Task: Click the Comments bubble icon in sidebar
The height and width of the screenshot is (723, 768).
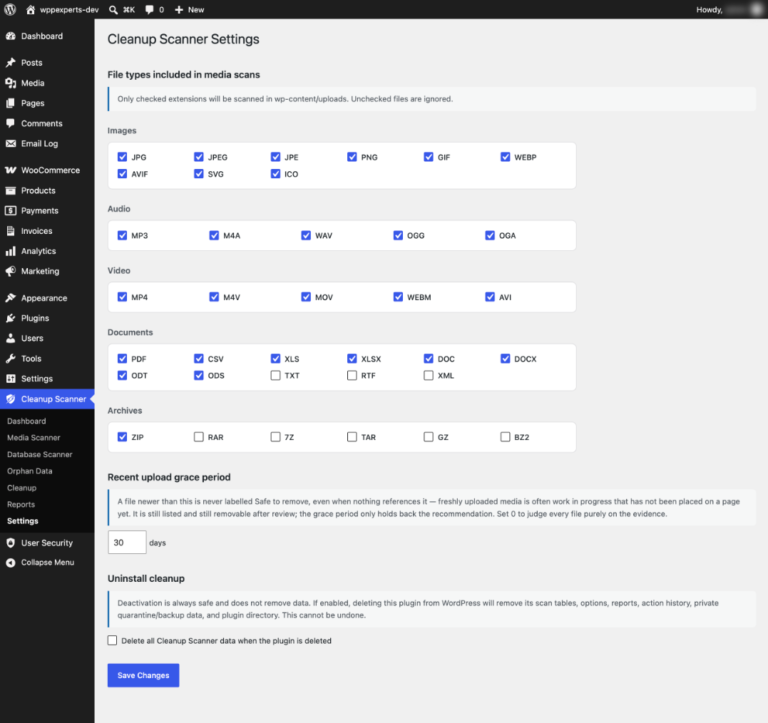Action: tap(10, 123)
